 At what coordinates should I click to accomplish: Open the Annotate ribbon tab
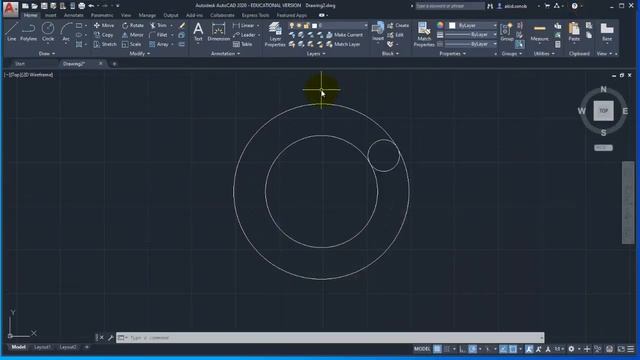click(73, 15)
